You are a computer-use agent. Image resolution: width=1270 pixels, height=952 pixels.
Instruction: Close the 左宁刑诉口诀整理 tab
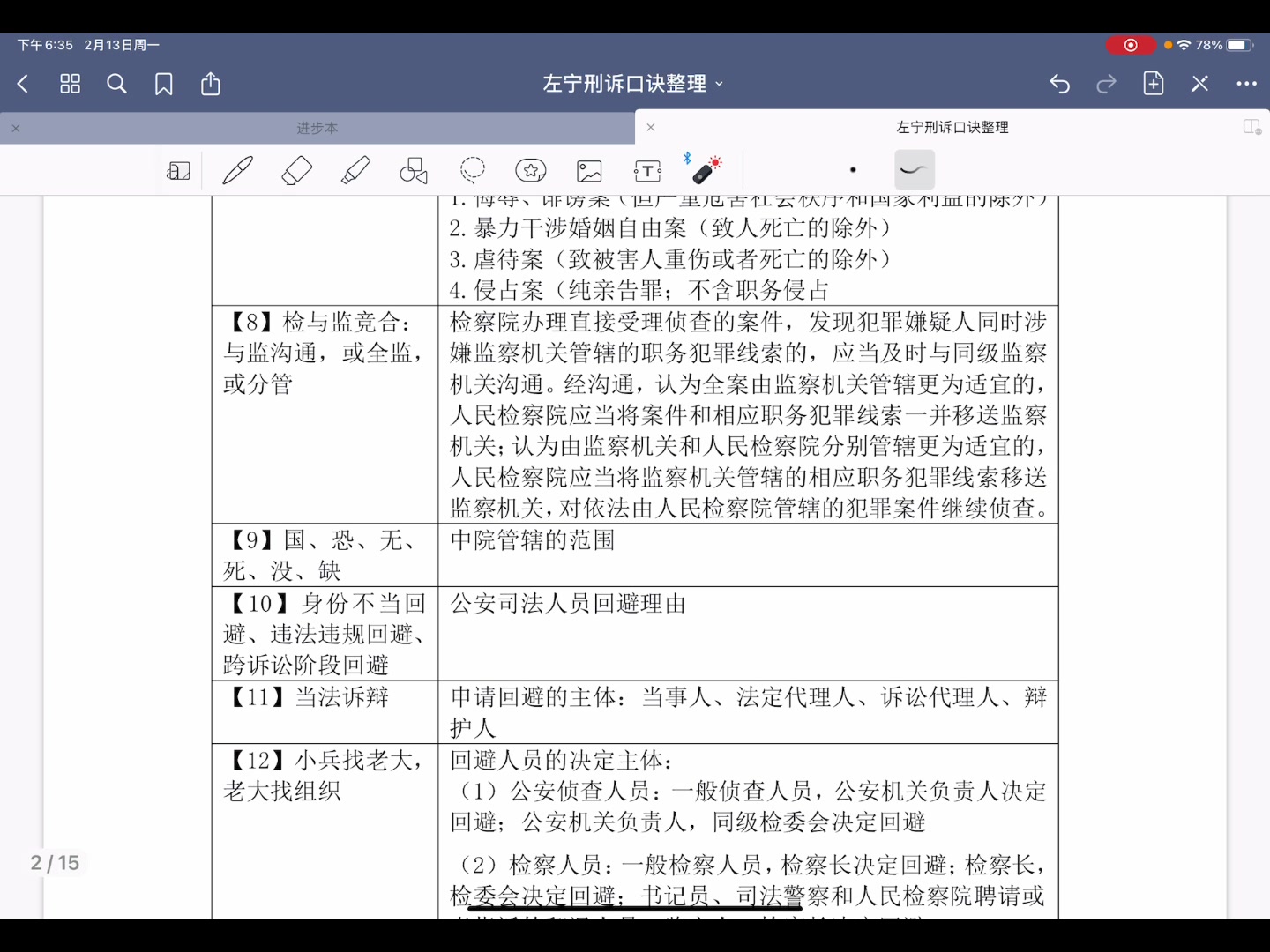pos(651,127)
